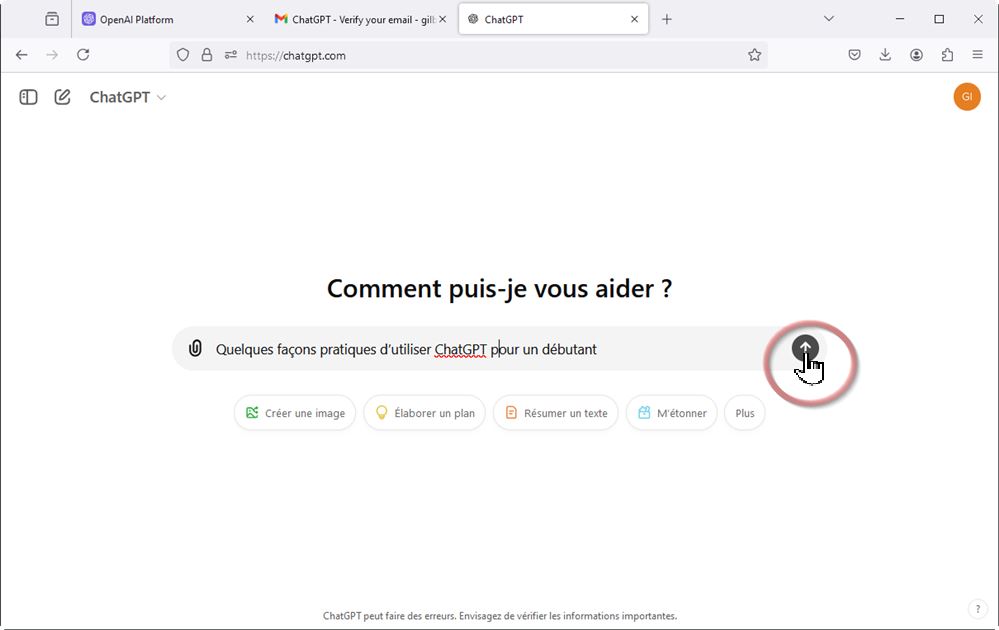Choose the Créer une image suggestion
999x630 pixels.
tap(295, 413)
